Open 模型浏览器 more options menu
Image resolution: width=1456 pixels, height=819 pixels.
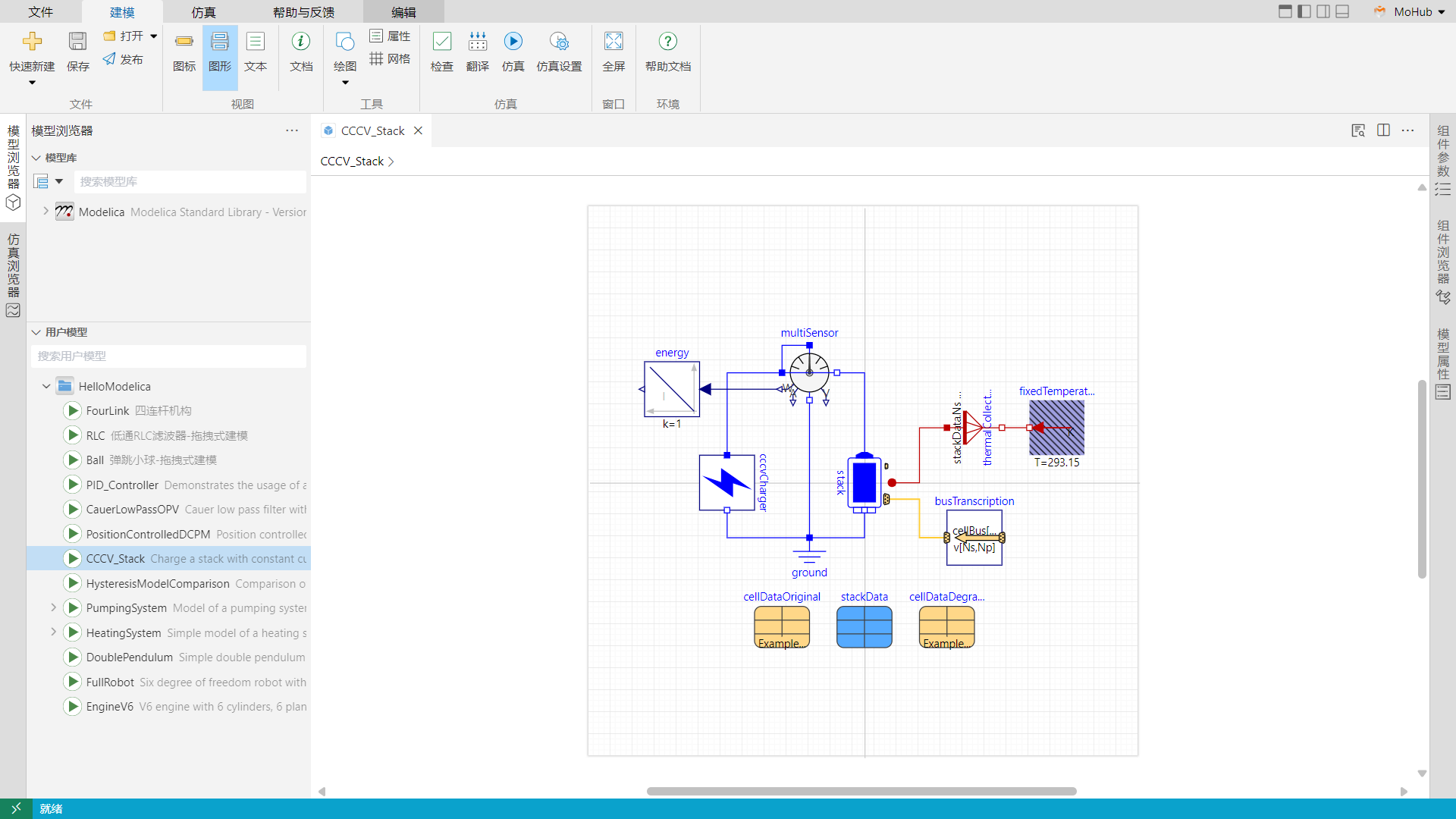[x=292, y=130]
